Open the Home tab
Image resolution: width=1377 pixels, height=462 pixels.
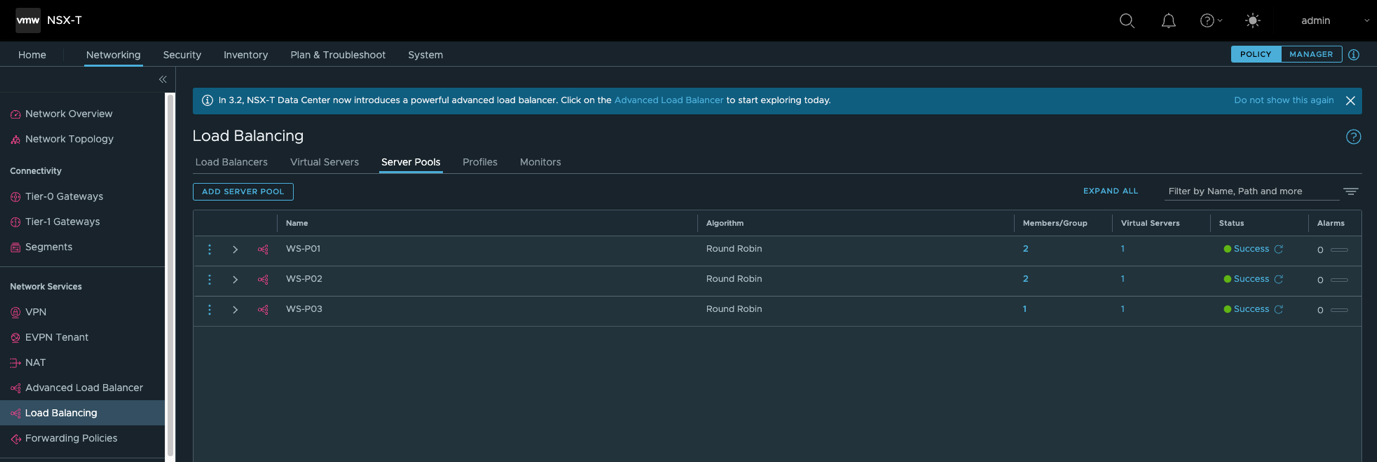[32, 55]
